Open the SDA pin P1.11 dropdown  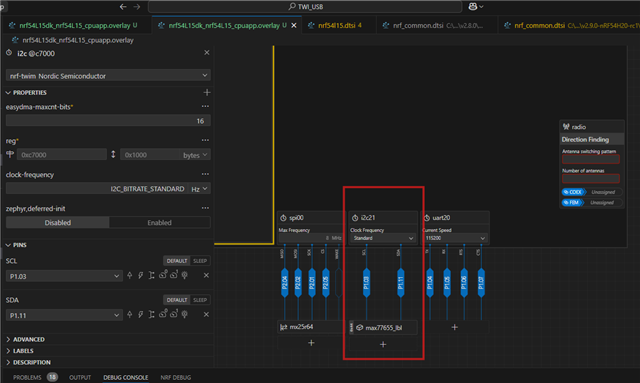[x=64, y=316]
